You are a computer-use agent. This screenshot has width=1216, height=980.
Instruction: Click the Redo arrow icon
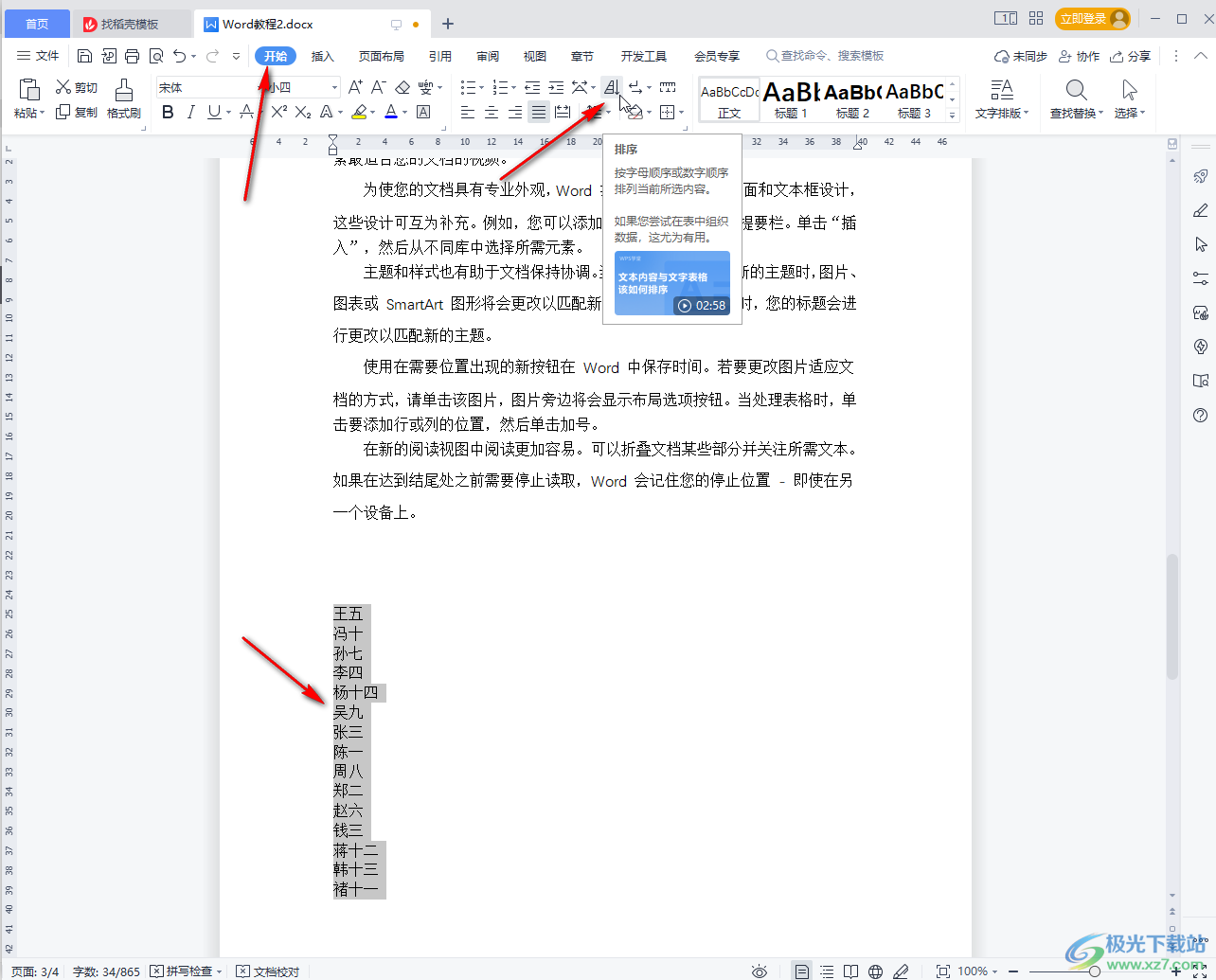pos(212,56)
